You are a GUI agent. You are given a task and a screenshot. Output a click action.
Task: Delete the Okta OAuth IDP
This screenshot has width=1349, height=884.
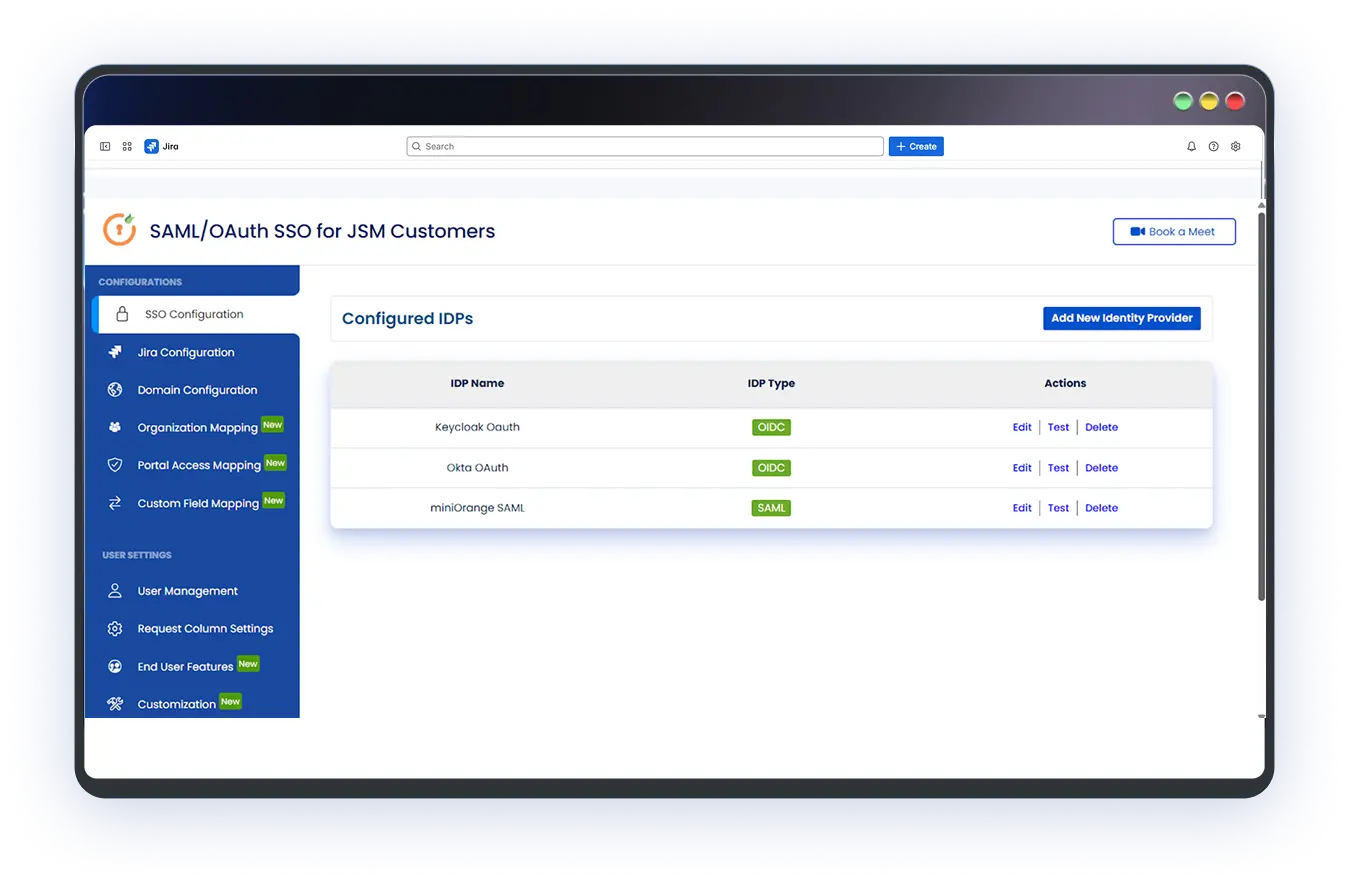[1102, 468]
